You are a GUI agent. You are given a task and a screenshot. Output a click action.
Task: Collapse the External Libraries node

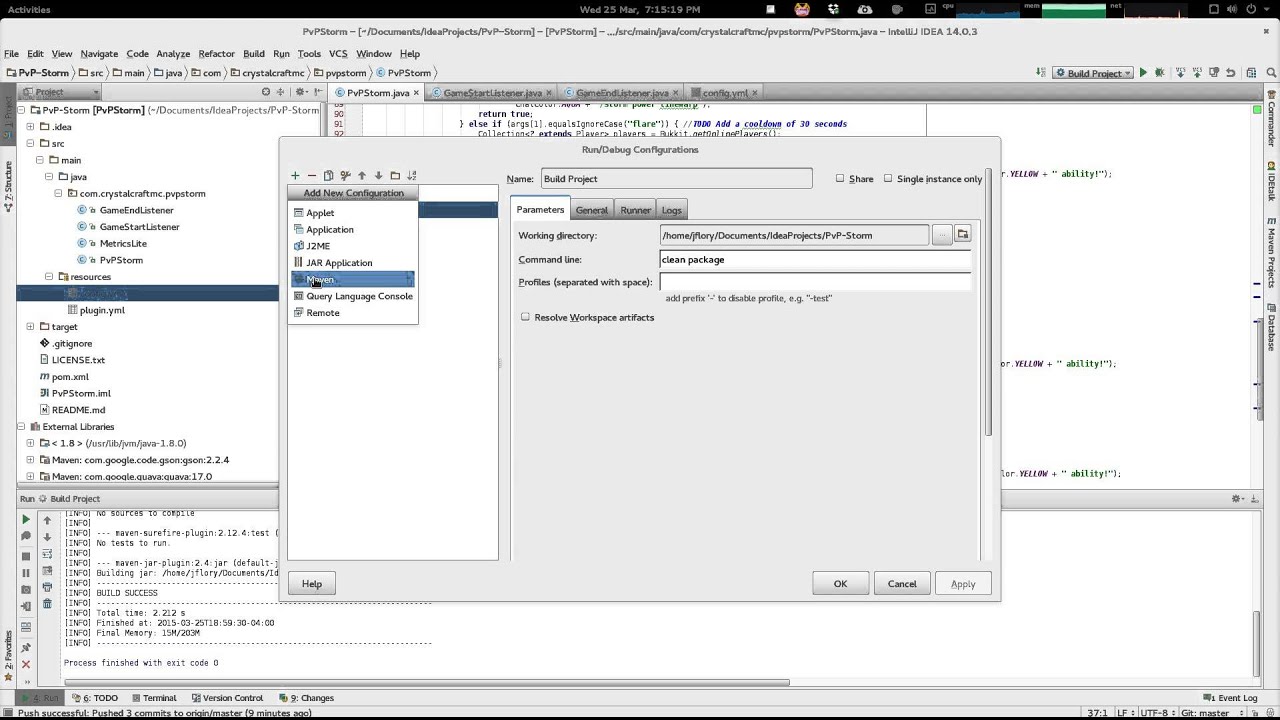(21, 427)
